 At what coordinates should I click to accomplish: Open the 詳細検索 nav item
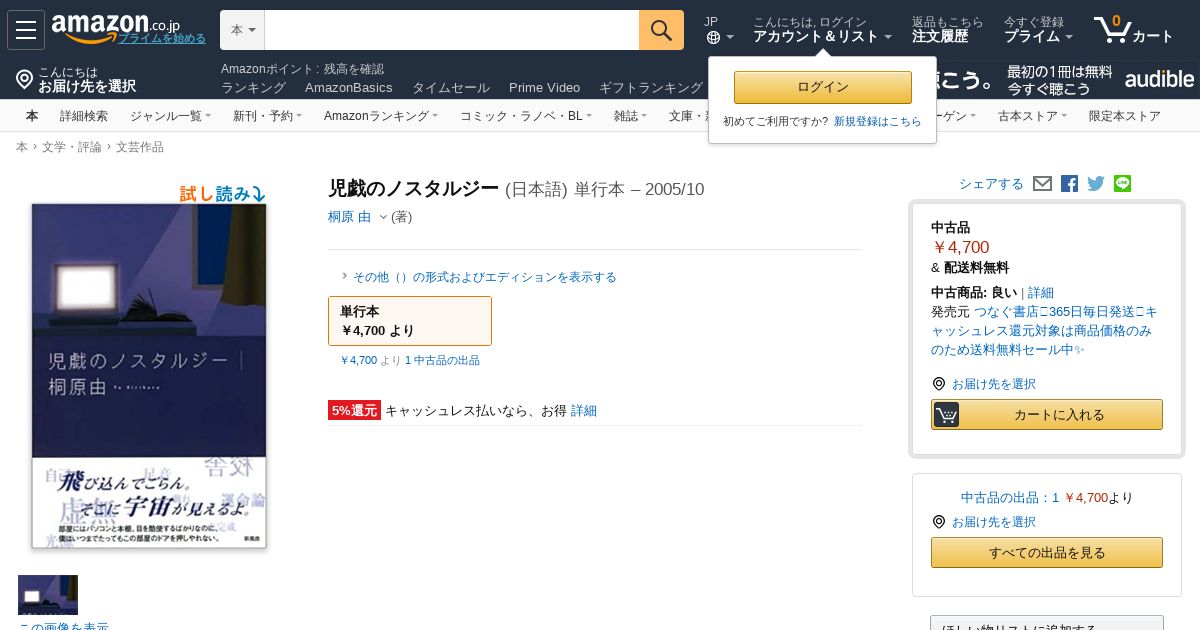[84, 116]
